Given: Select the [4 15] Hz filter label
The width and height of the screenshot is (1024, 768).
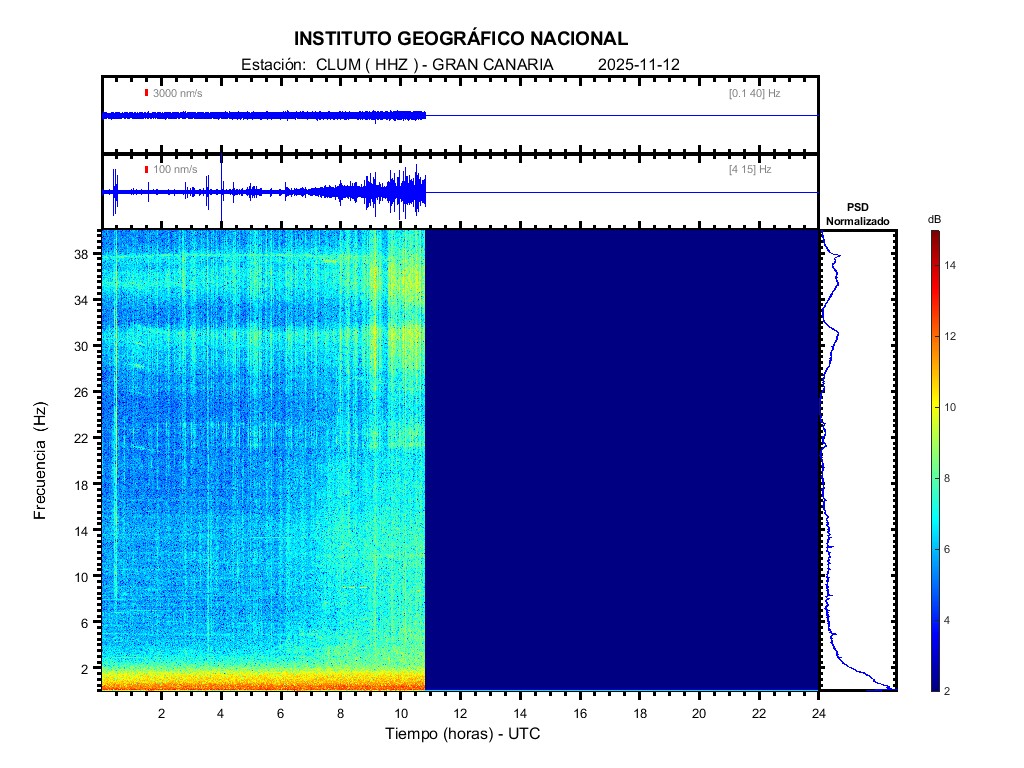Looking at the screenshot, I should pos(750,170).
